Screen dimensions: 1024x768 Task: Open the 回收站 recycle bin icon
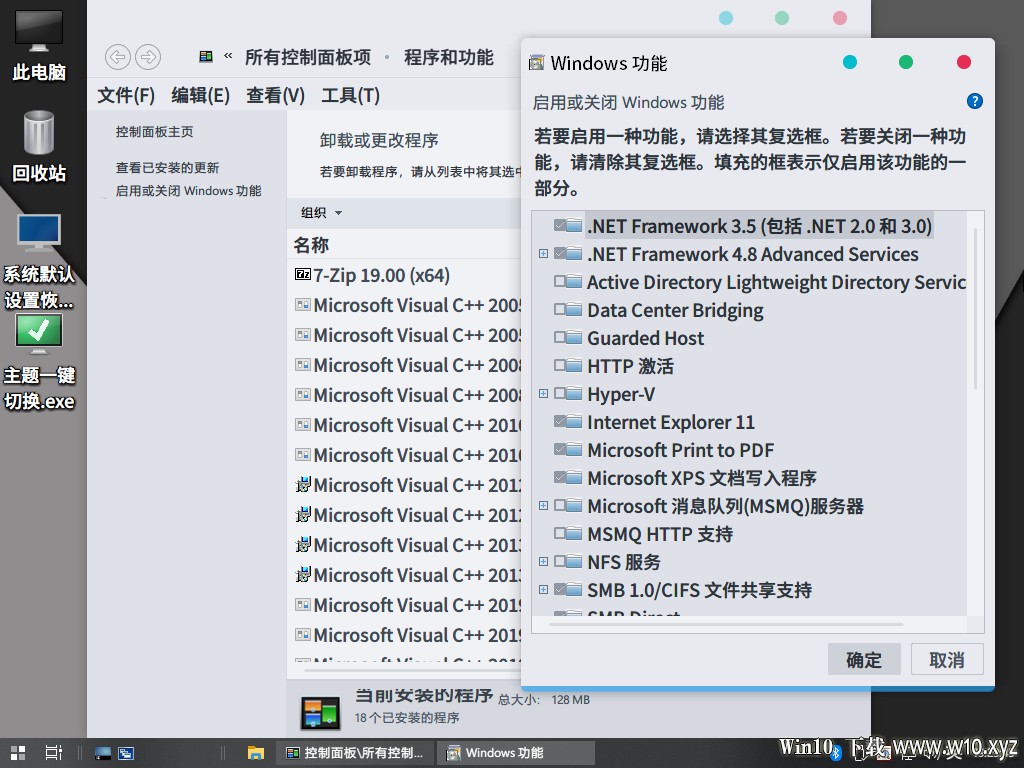39,146
